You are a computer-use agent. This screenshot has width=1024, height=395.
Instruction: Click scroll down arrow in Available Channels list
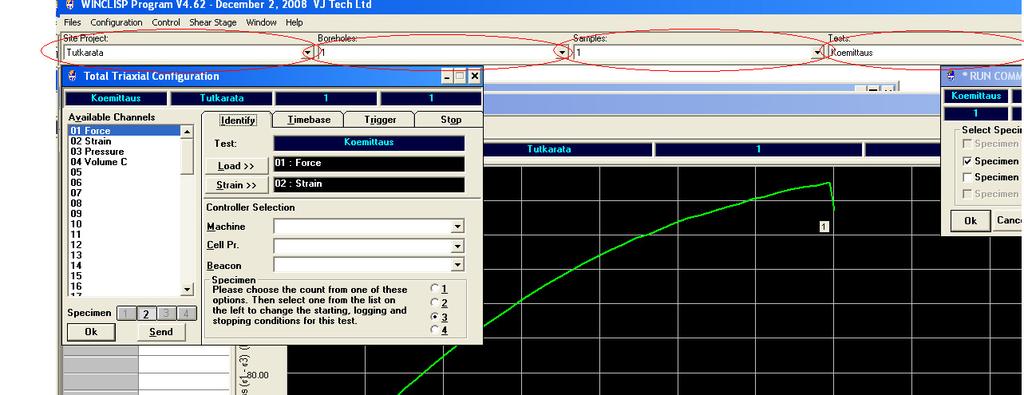pos(187,289)
